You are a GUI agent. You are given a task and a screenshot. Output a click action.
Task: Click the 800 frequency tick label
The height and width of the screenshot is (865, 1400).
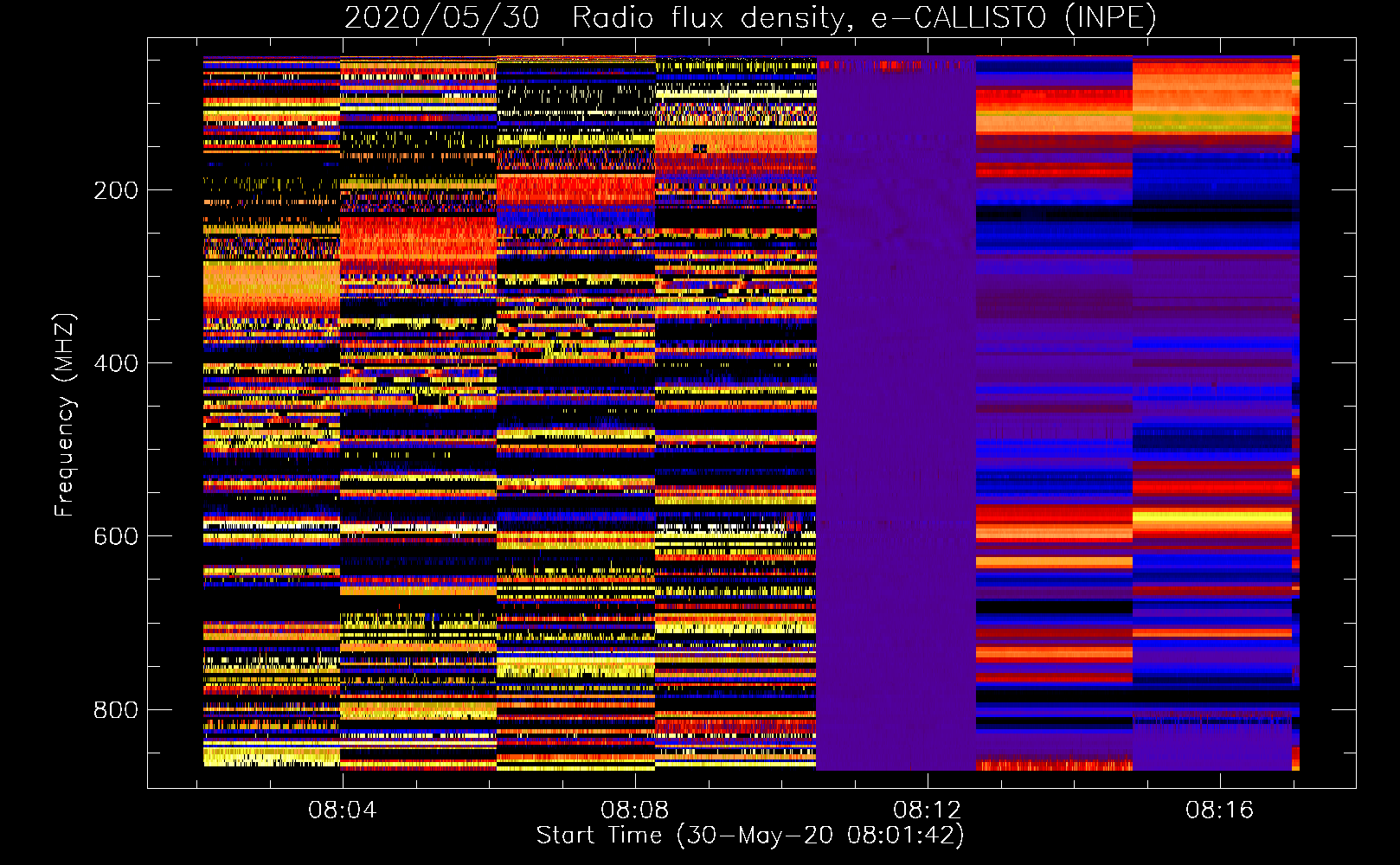click(x=116, y=710)
